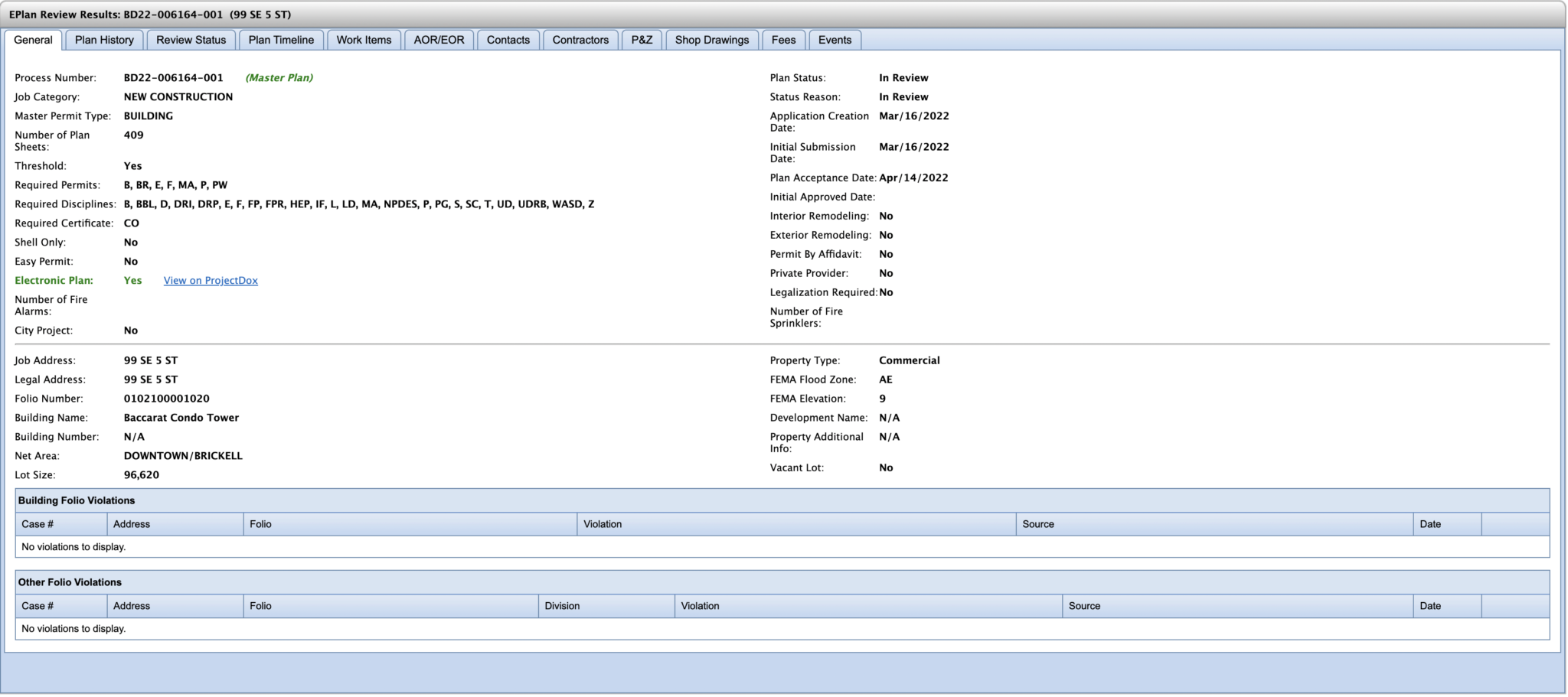Click Date column header in Building Folio Violations
Screen dimensions: 1568x697
(x=1429, y=524)
